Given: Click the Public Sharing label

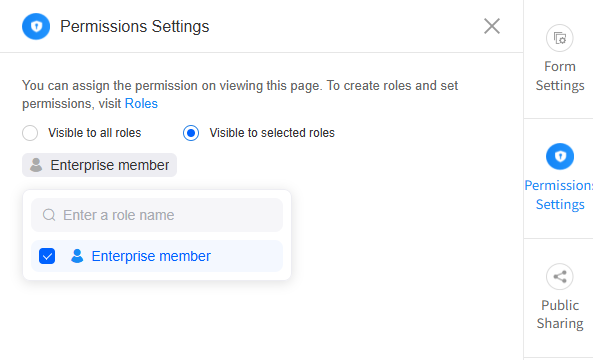Looking at the screenshot, I should 560,314.
